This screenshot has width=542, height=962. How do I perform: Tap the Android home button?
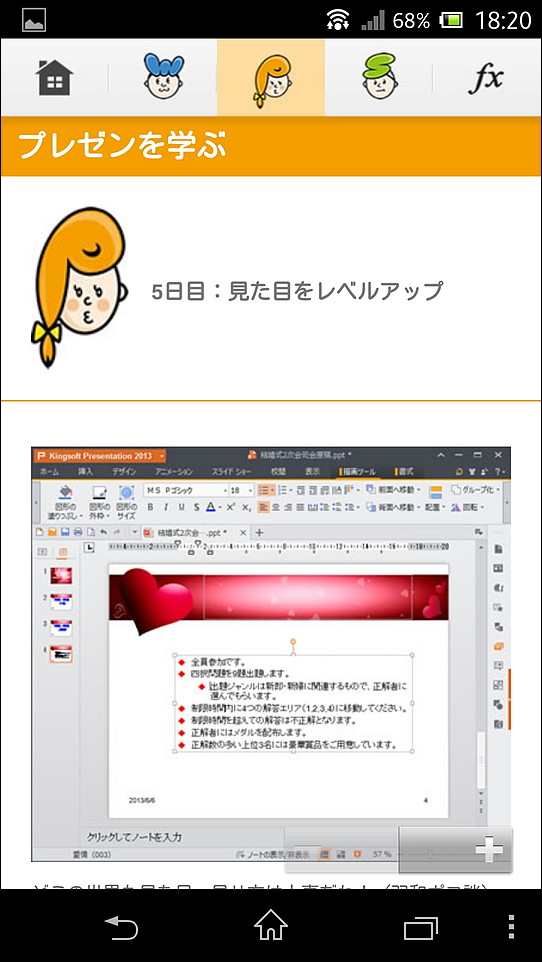pos(271,925)
